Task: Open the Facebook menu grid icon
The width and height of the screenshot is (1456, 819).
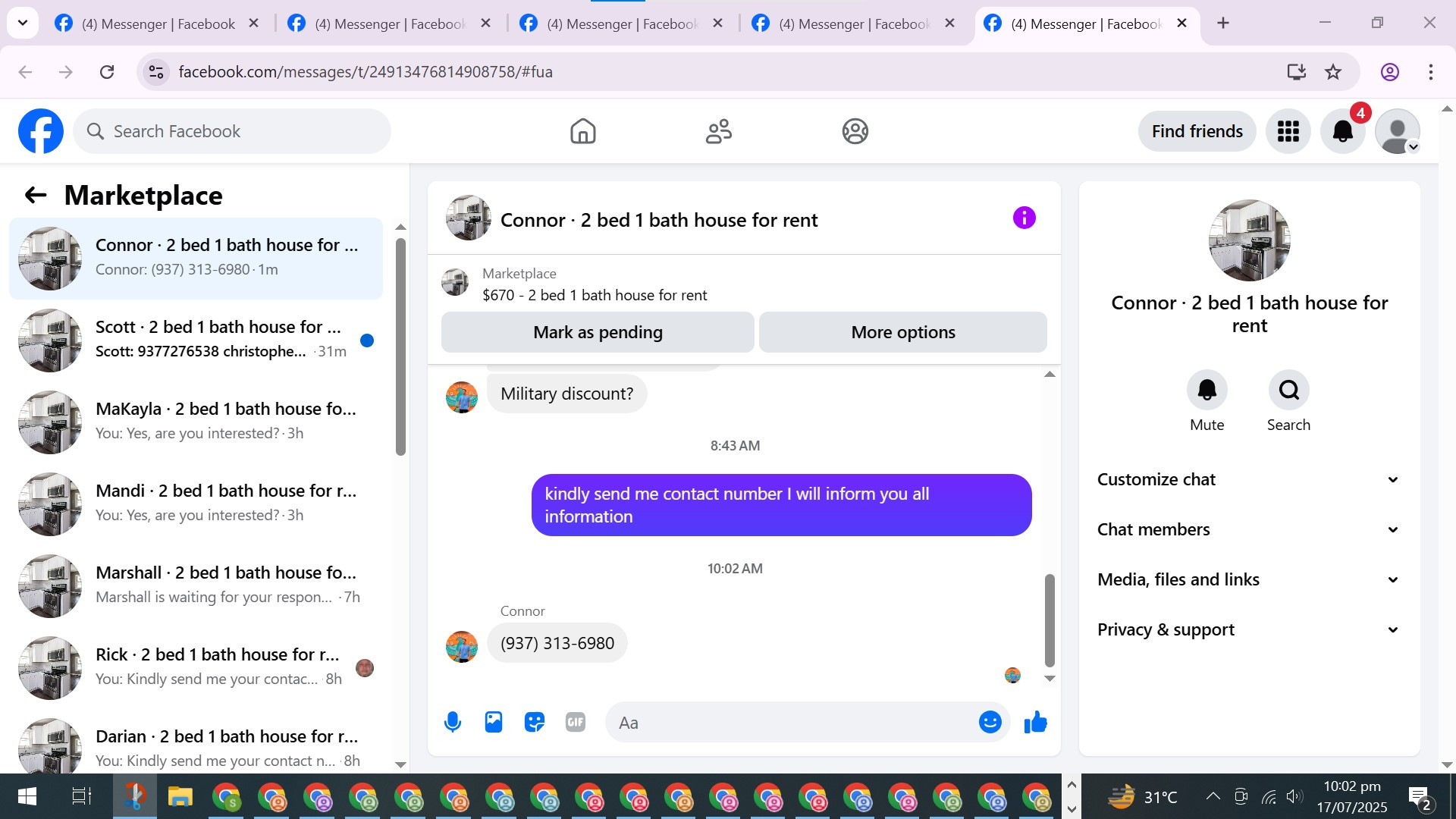Action: 1288,131
